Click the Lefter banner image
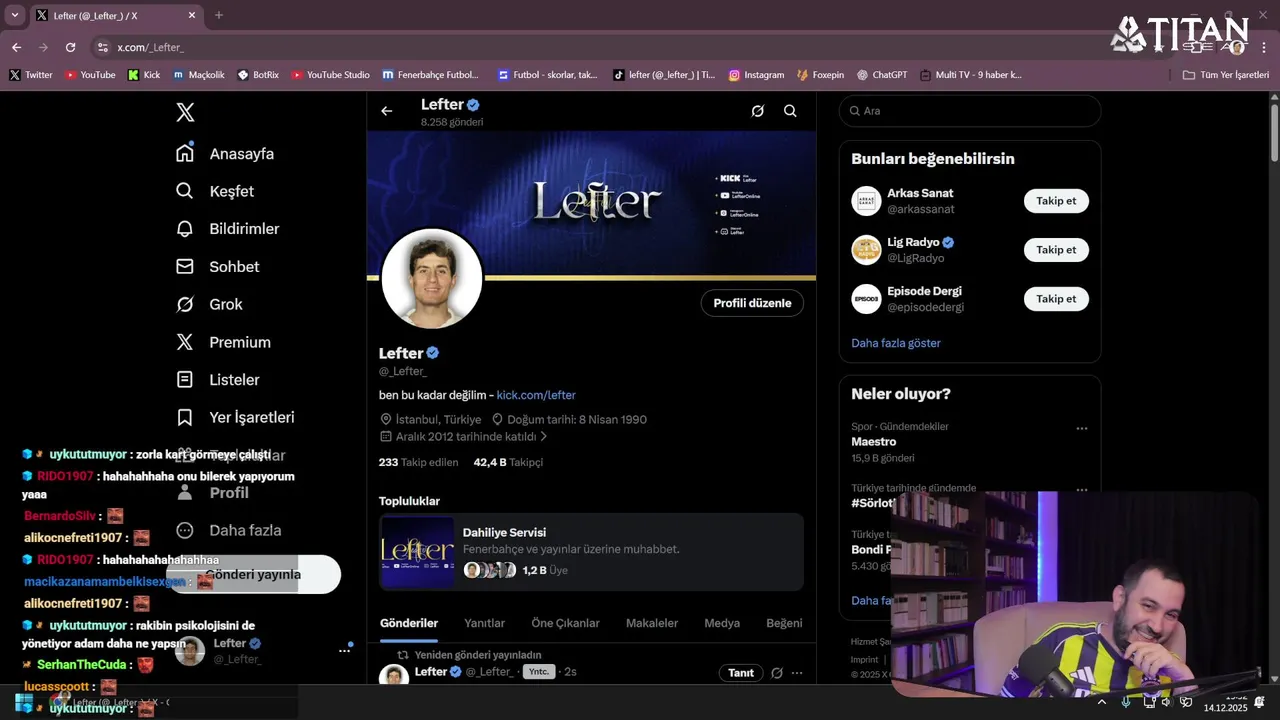This screenshot has width=1280, height=720. tap(591, 205)
